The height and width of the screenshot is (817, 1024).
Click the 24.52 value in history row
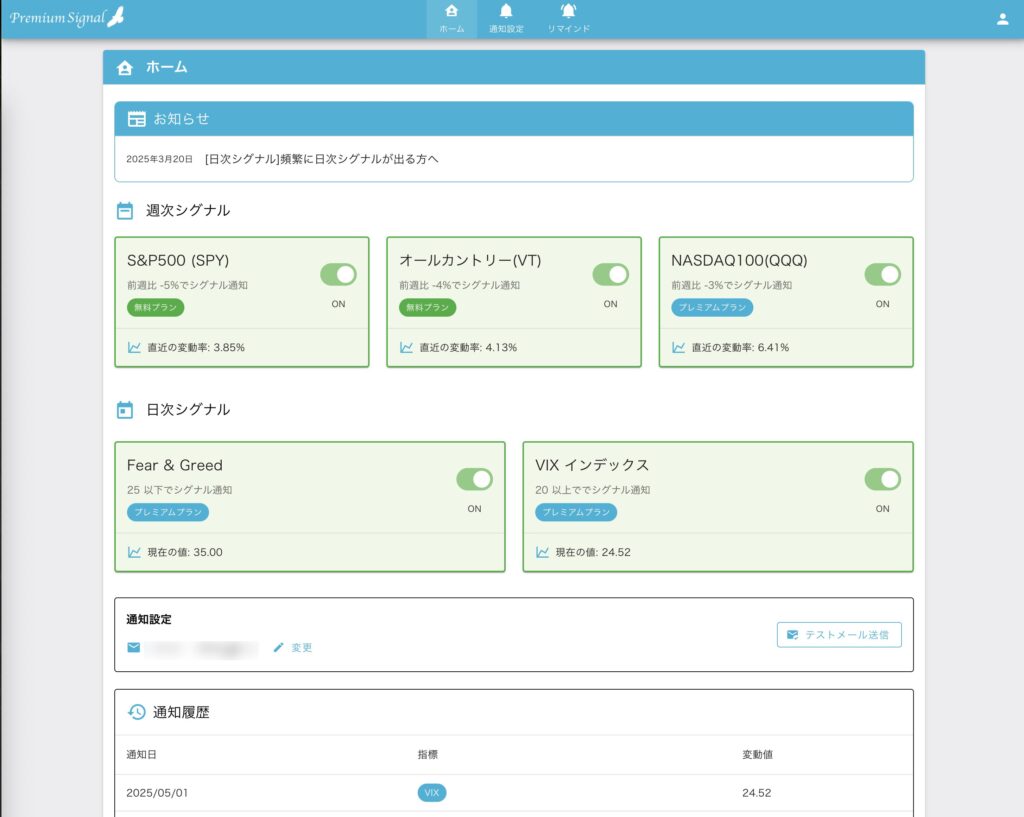756,793
